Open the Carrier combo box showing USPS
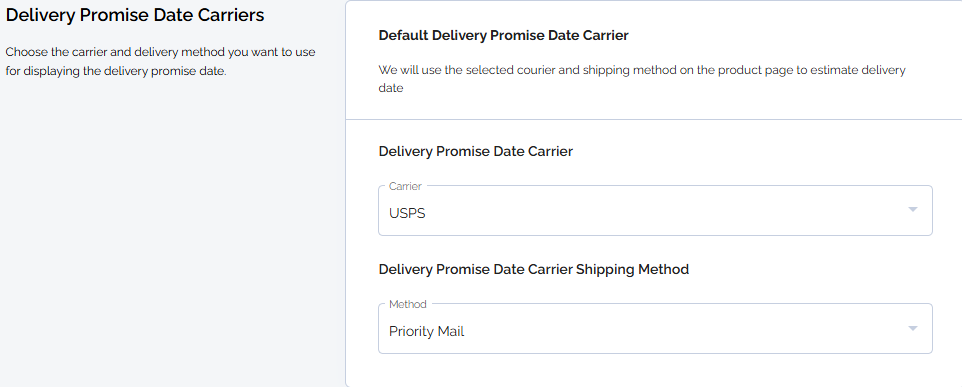The width and height of the screenshot is (962, 387). coord(655,210)
